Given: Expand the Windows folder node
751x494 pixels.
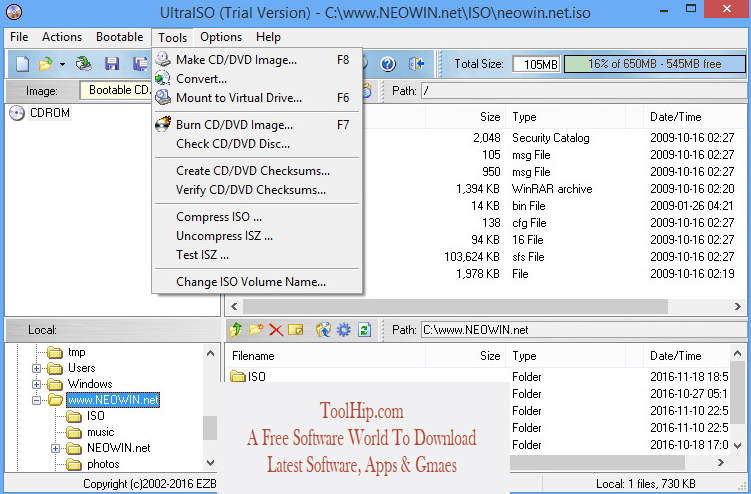Looking at the screenshot, I should coord(36,384).
